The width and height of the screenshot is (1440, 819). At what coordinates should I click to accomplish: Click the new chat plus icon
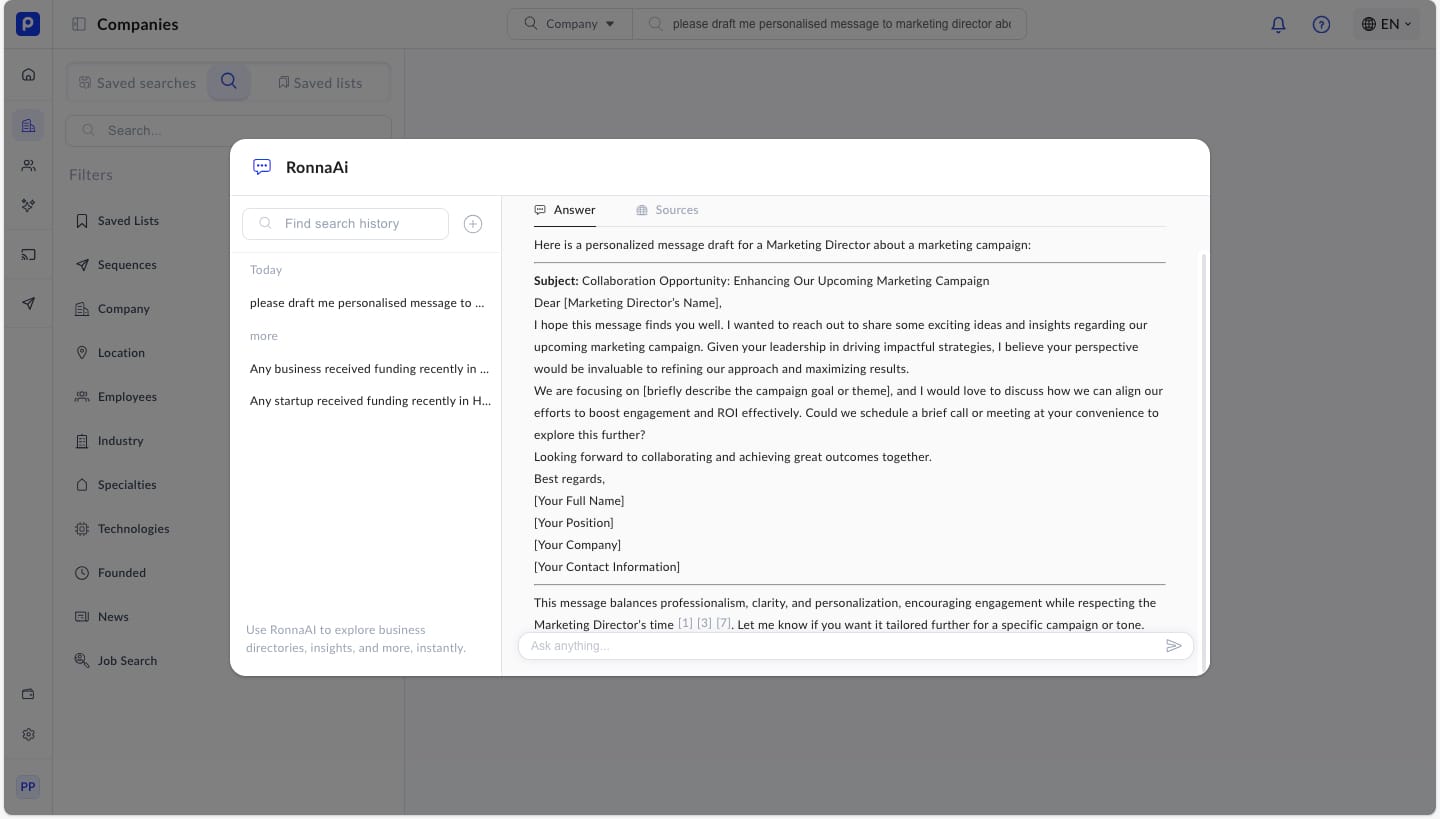click(473, 224)
